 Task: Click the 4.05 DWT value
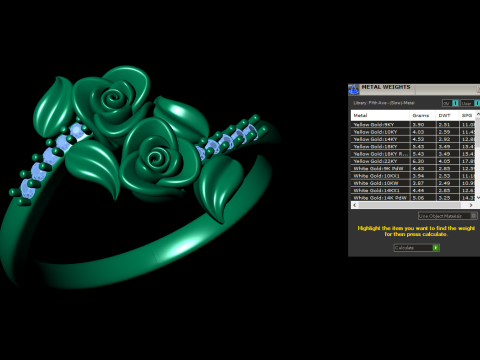[444, 161]
